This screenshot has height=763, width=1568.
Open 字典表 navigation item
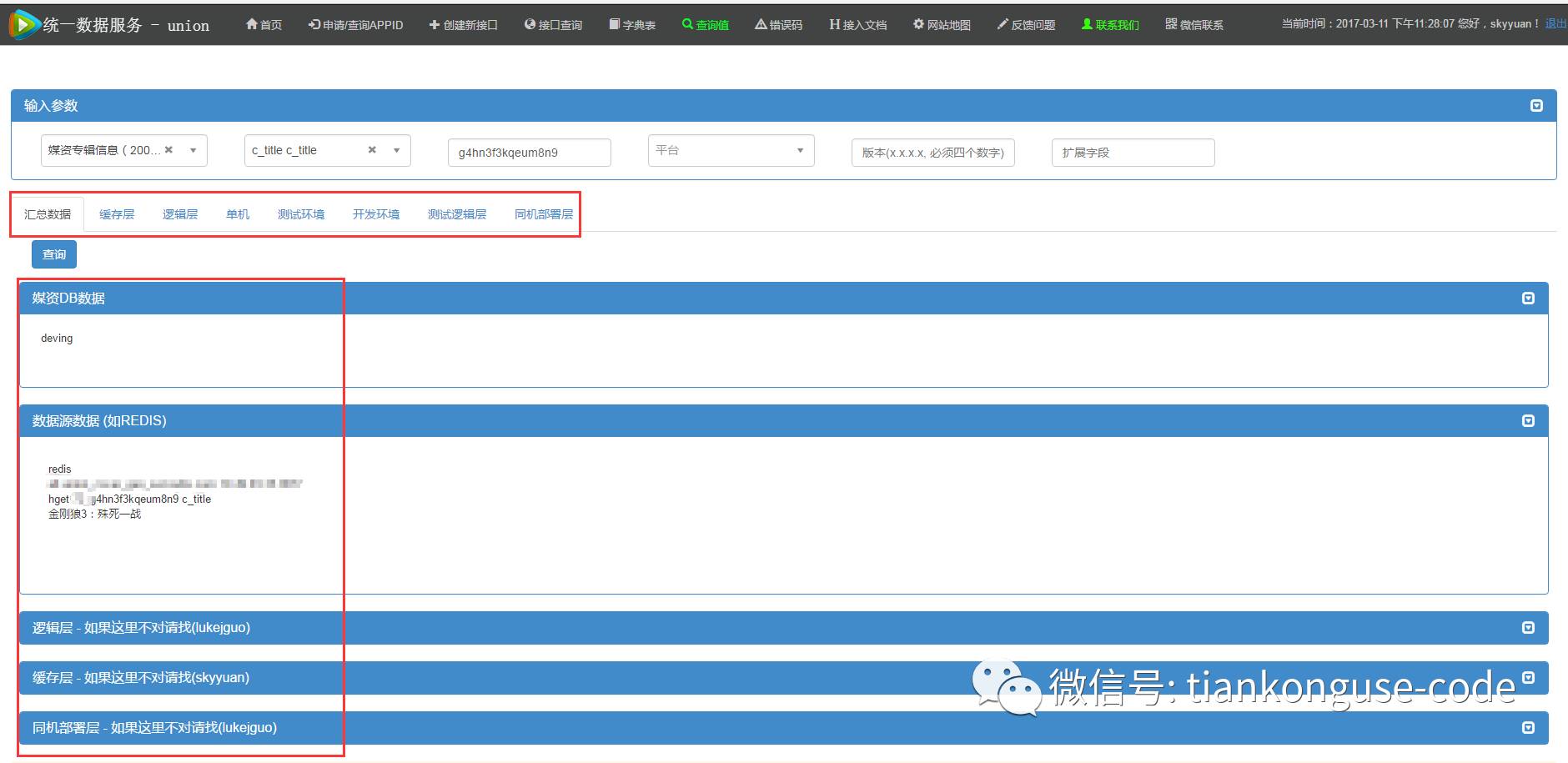tap(632, 25)
